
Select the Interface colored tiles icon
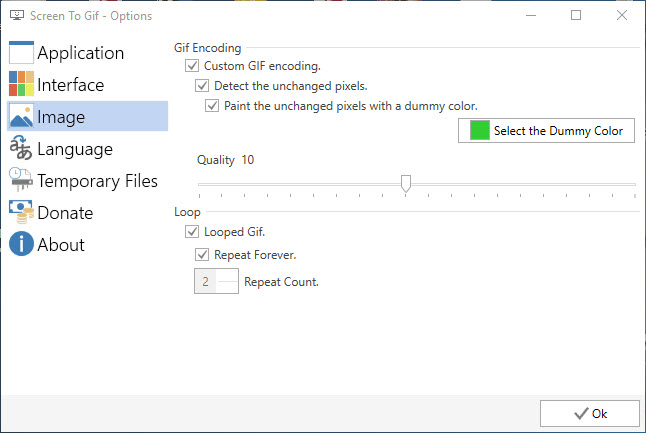tap(21, 84)
